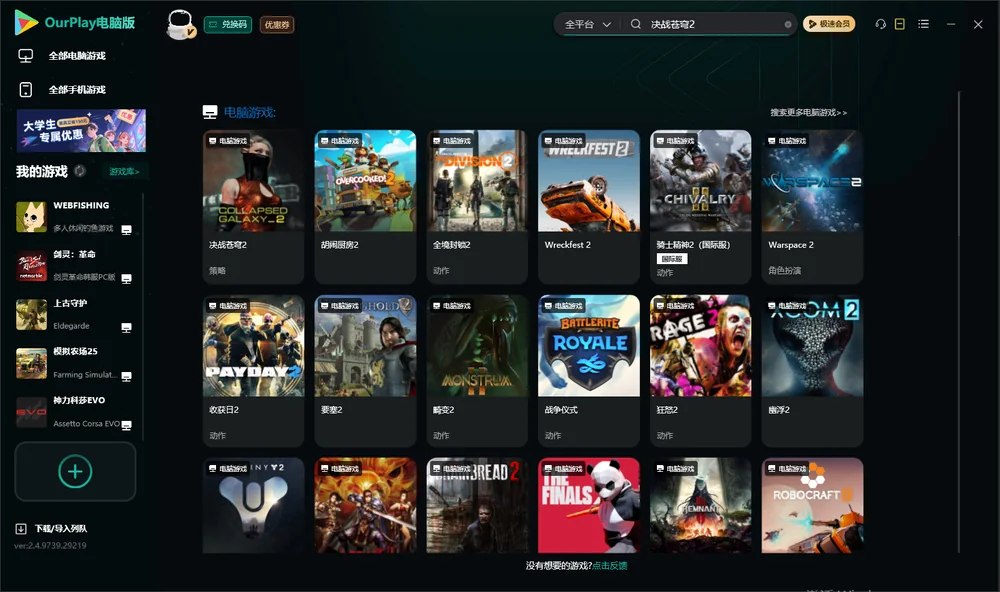The image size is (1000, 592).
Task: Click the search magnifier icon
Action: 635,24
